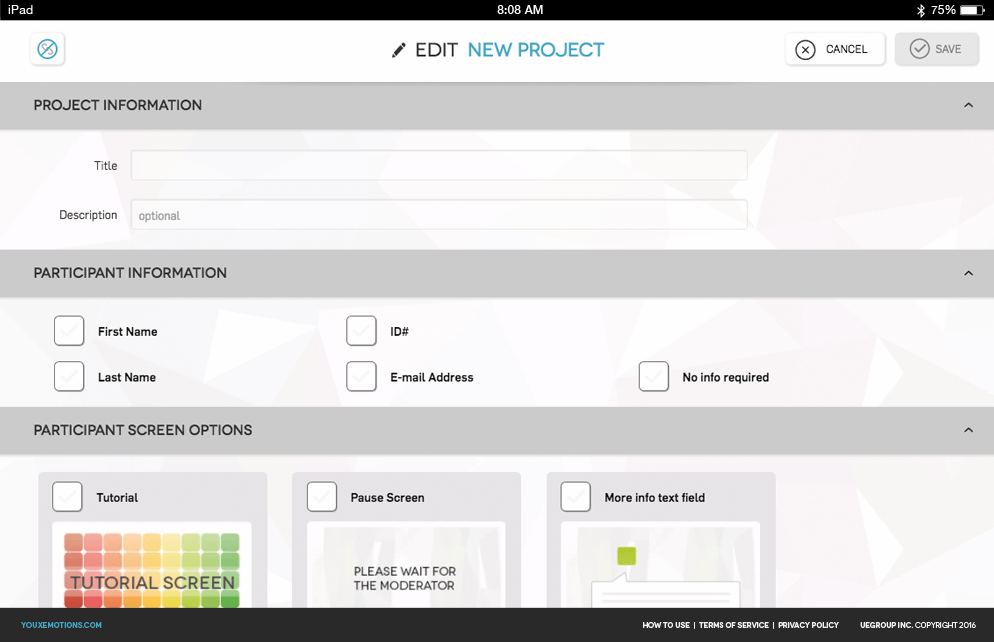
Task: Collapse the Participant Information section
Action: [968, 273]
